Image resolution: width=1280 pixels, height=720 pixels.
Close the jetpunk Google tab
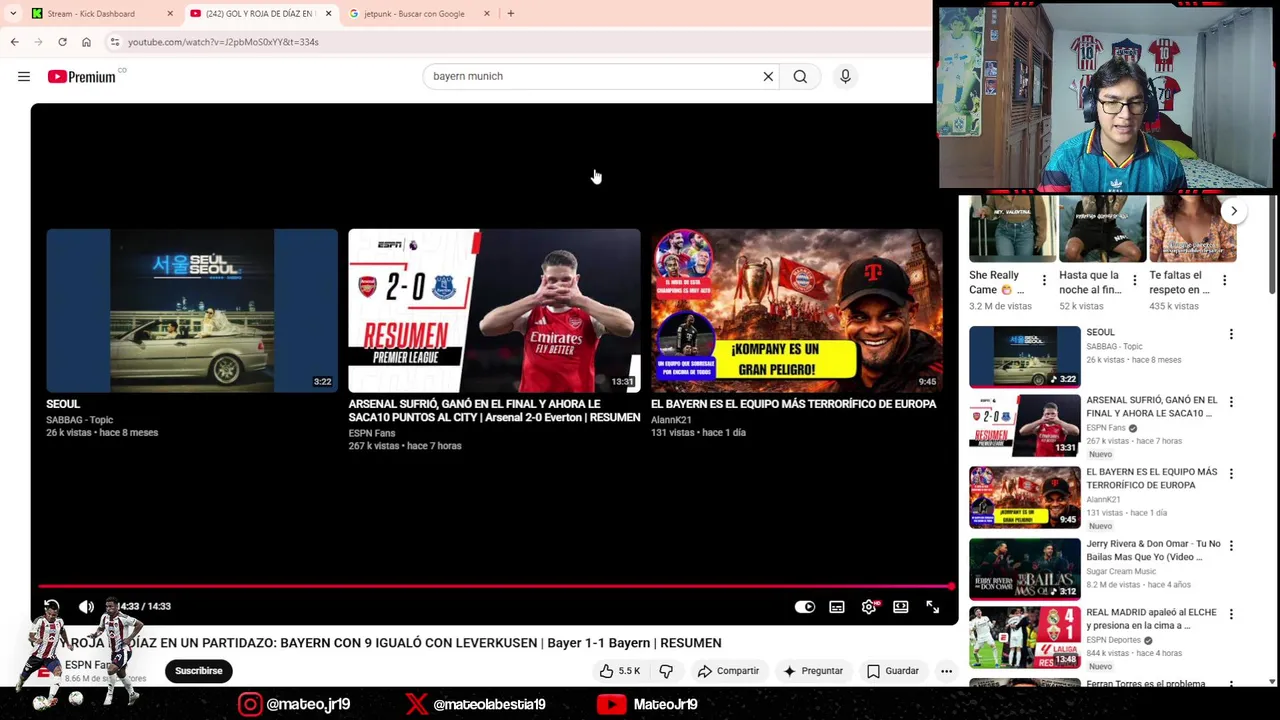487,14
